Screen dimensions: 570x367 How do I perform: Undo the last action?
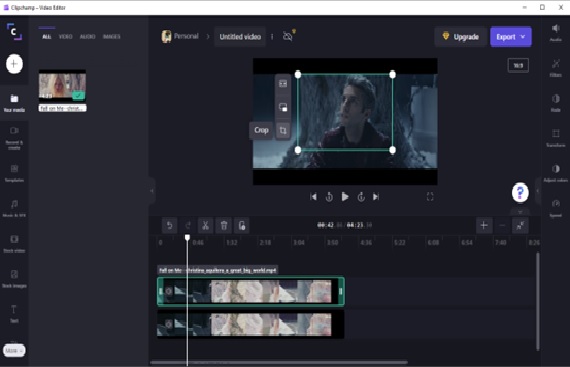coord(169,226)
